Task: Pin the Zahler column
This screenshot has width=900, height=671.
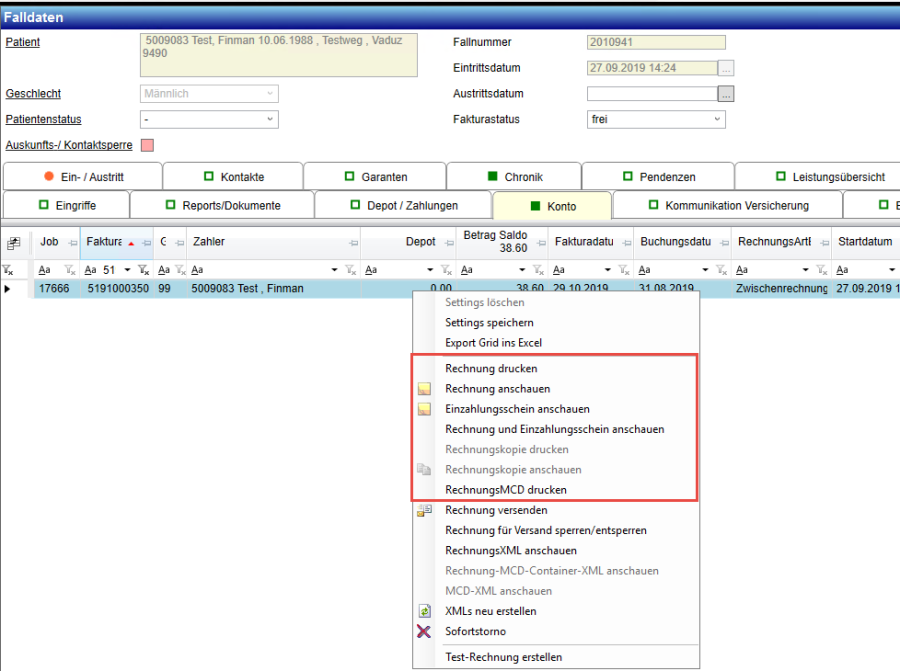Action: click(x=354, y=243)
